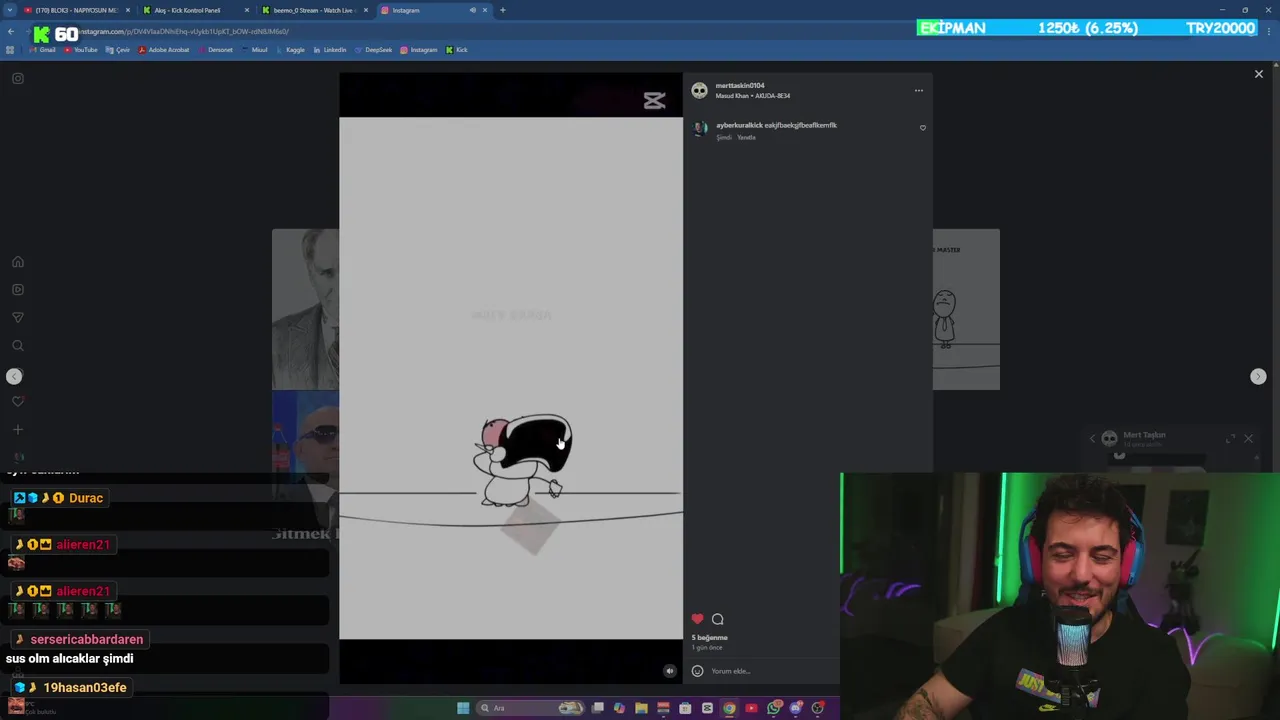View the 5 beğenme likes list
1280x720 pixels.
[x=709, y=637]
